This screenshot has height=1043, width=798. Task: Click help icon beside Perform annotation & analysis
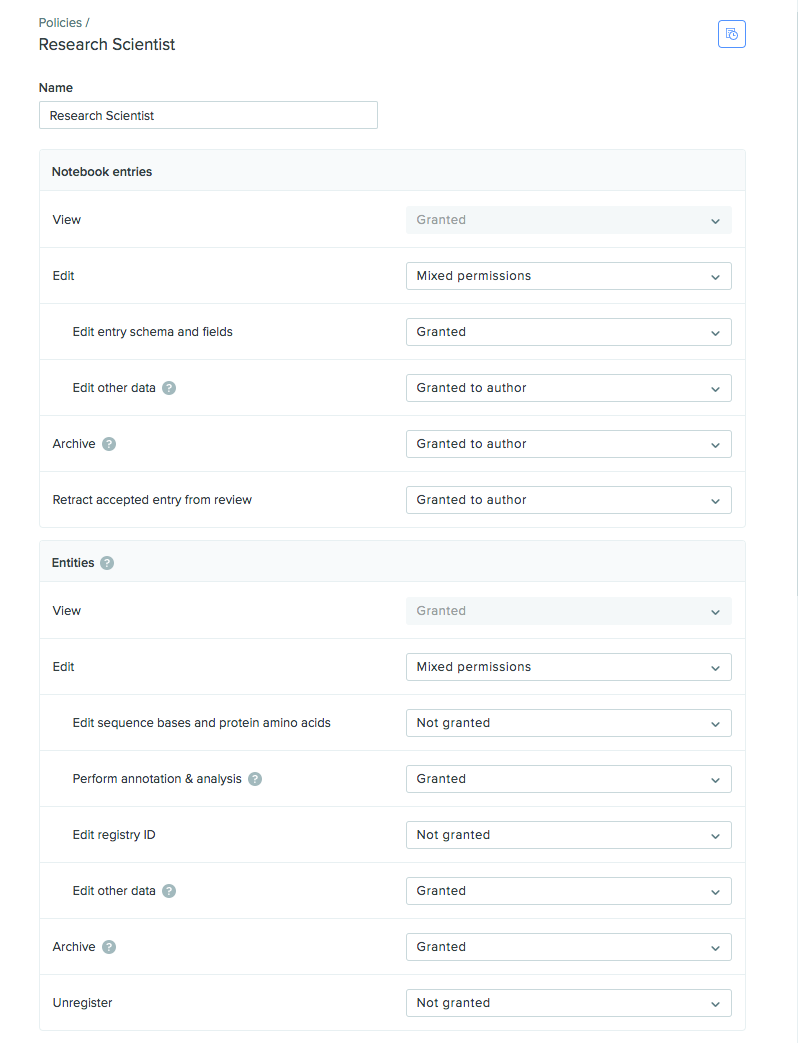pyautogui.click(x=255, y=779)
